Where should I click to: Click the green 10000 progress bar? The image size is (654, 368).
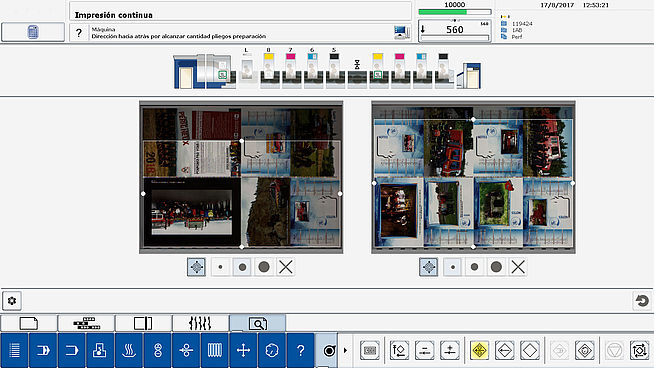pyautogui.click(x=455, y=12)
